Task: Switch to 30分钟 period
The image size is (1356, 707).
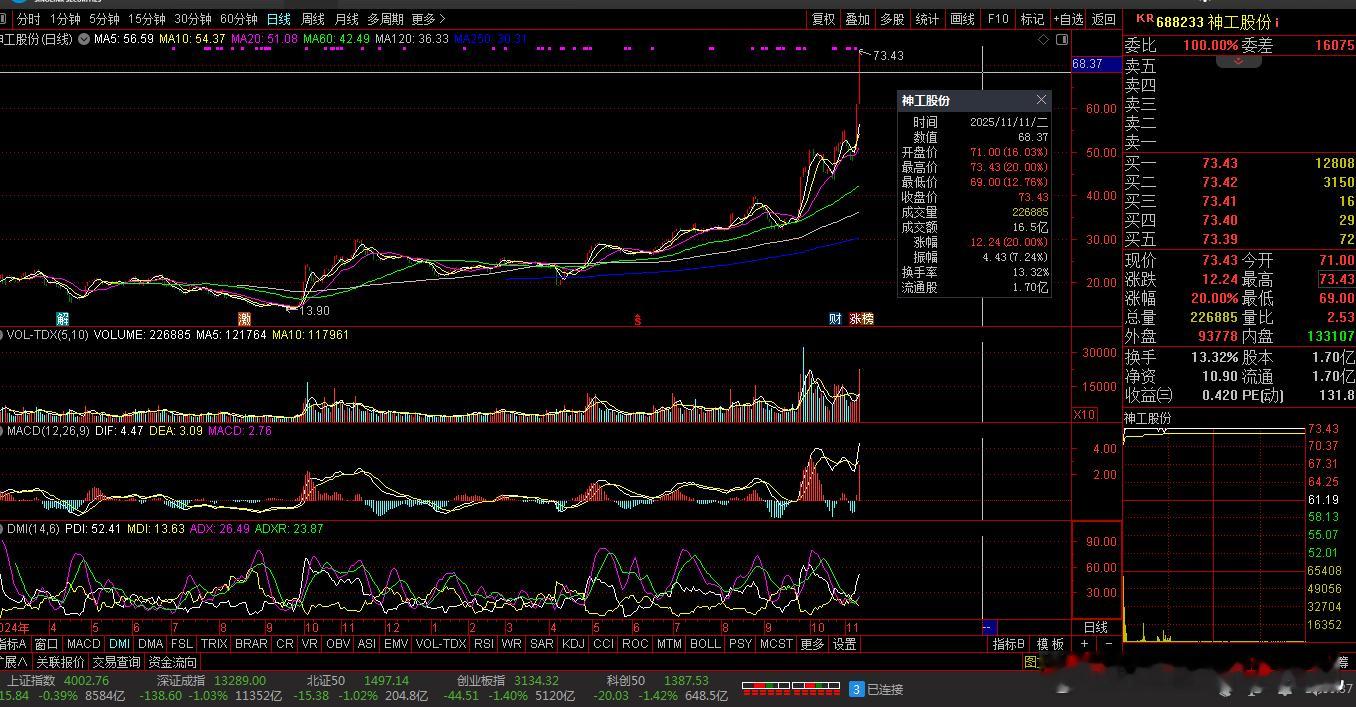Action: (x=192, y=19)
